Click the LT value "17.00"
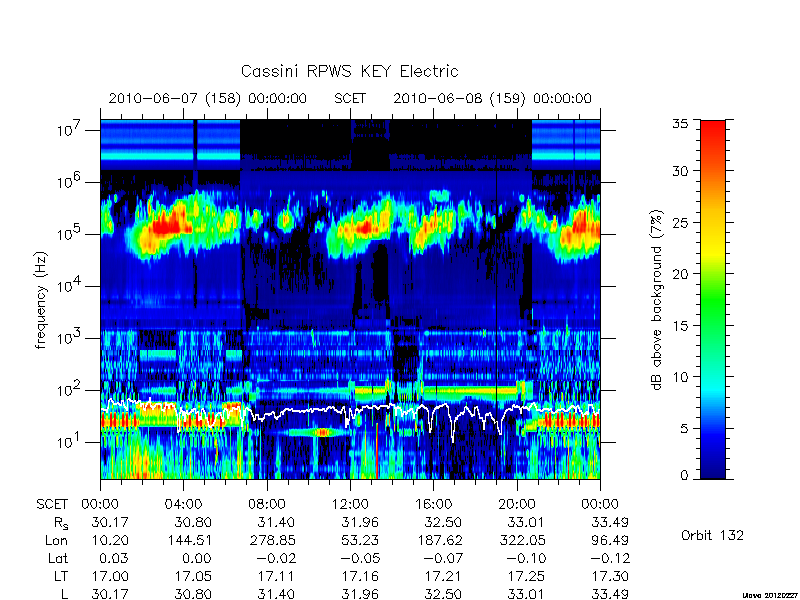The image size is (800, 600). click(x=110, y=577)
